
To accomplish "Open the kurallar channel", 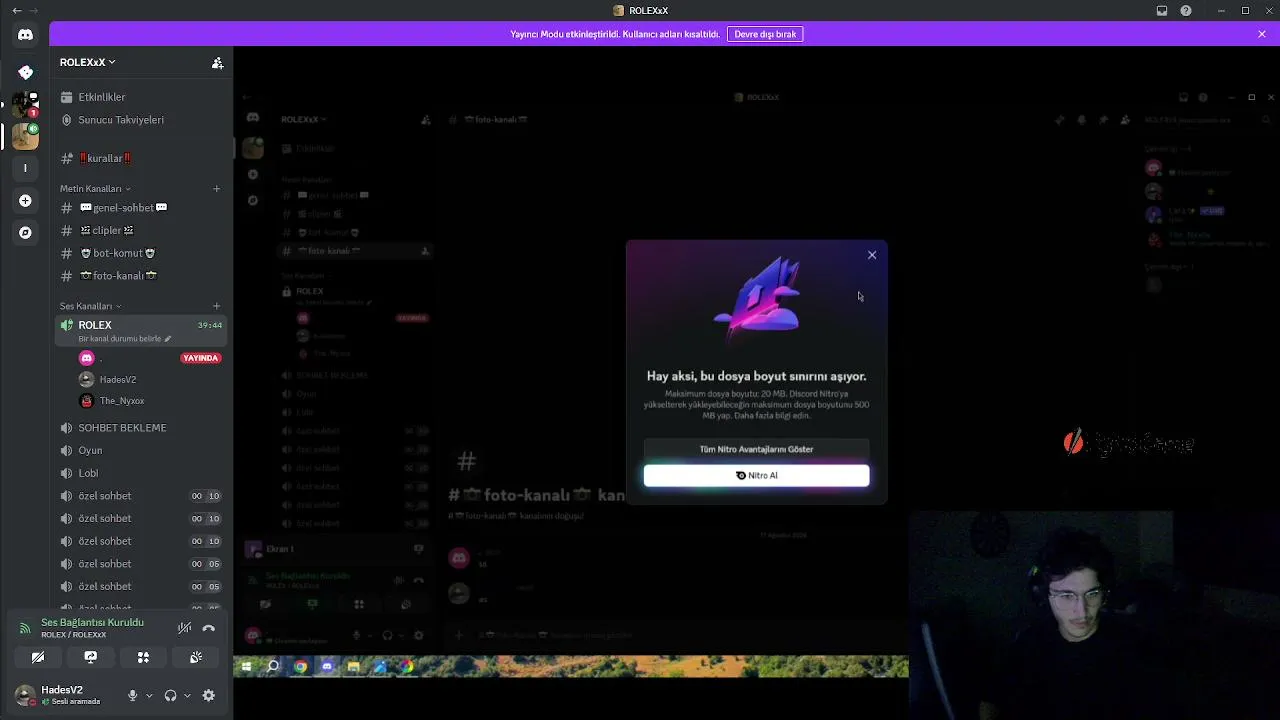I will (x=141, y=158).
